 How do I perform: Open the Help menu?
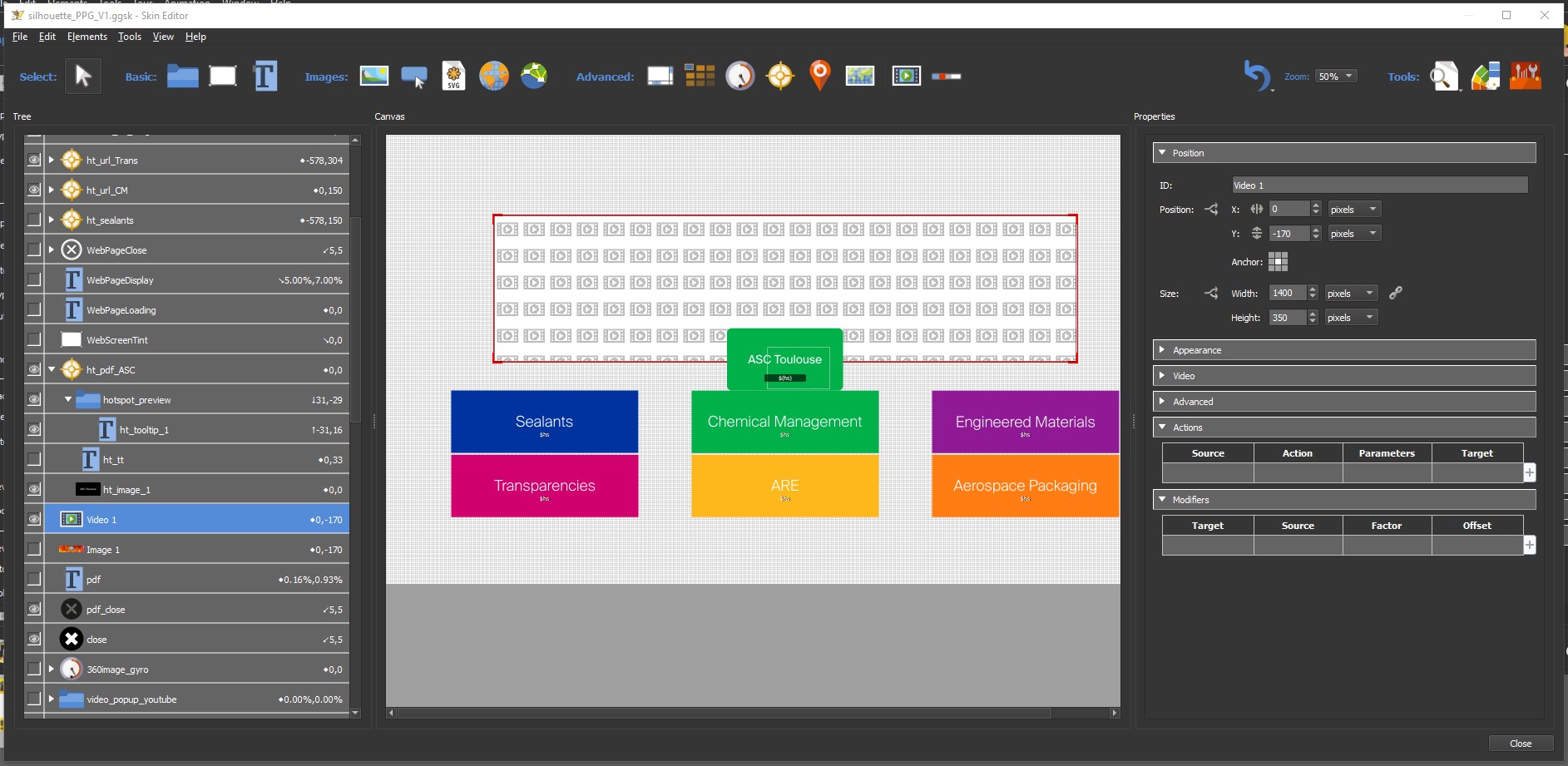tap(195, 37)
